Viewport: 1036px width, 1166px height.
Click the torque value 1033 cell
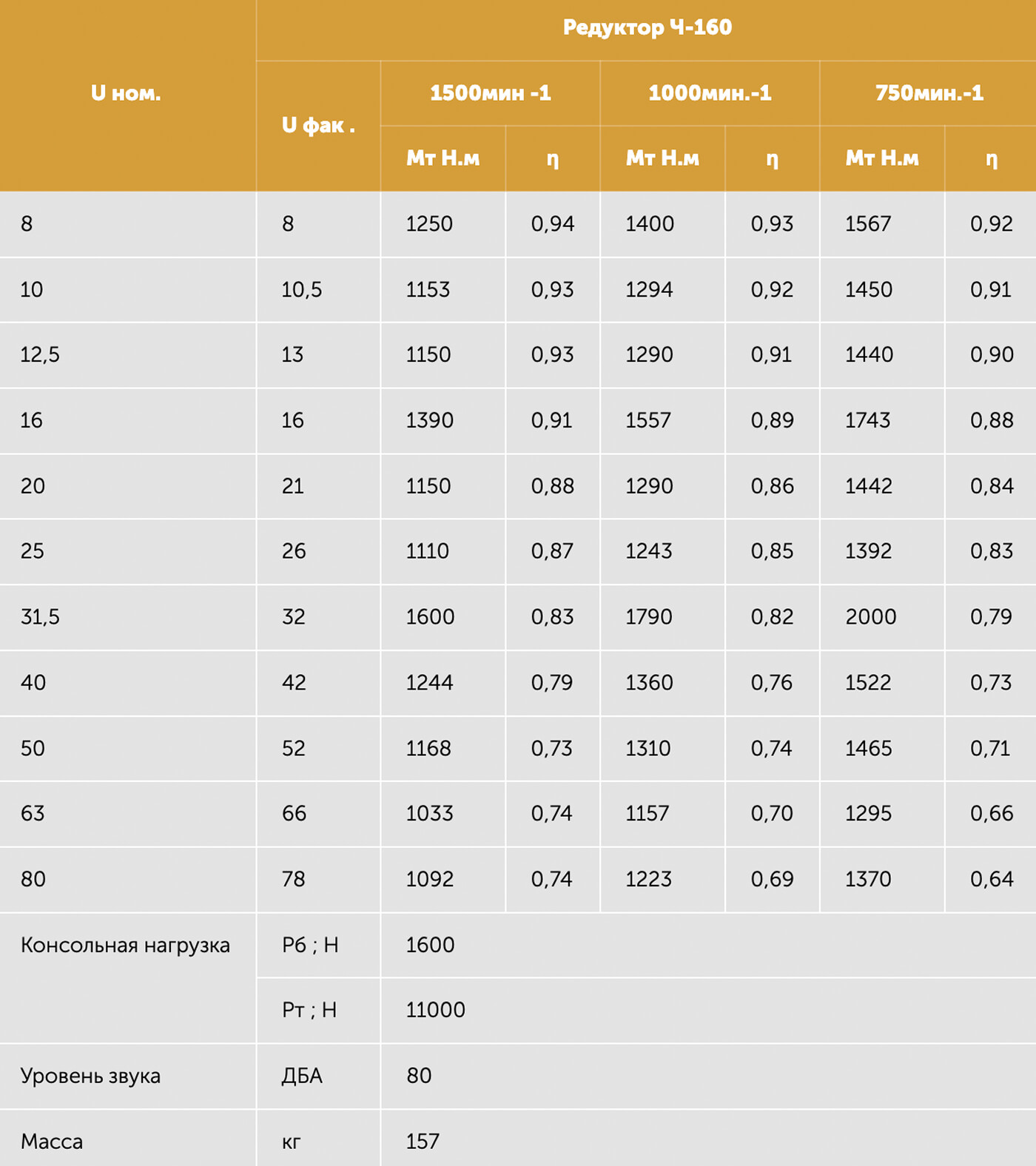pyautogui.click(x=429, y=814)
